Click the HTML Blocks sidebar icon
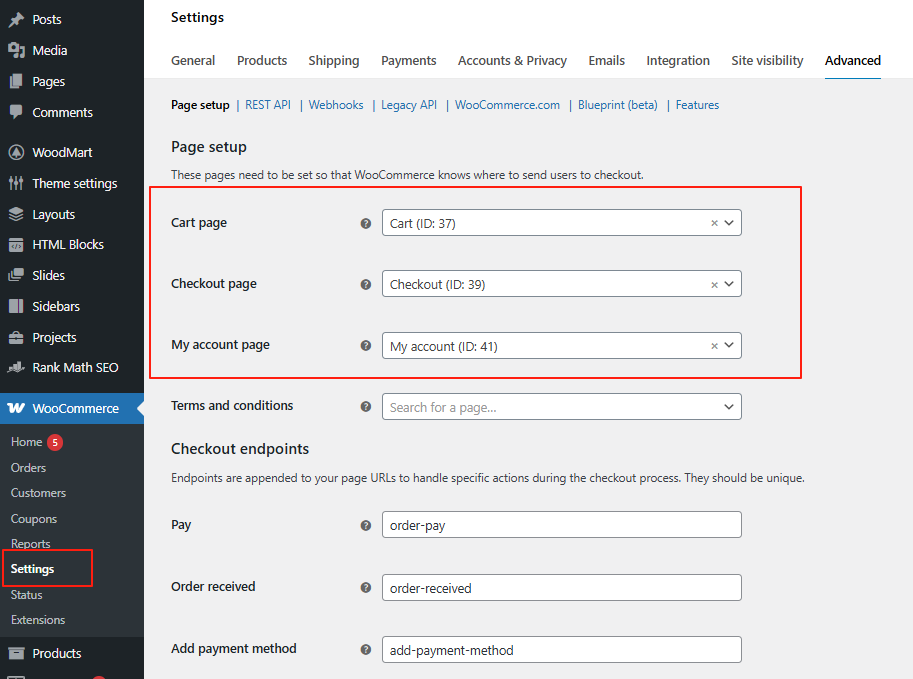This screenshot has width=913, height=679. click(16, 244)
